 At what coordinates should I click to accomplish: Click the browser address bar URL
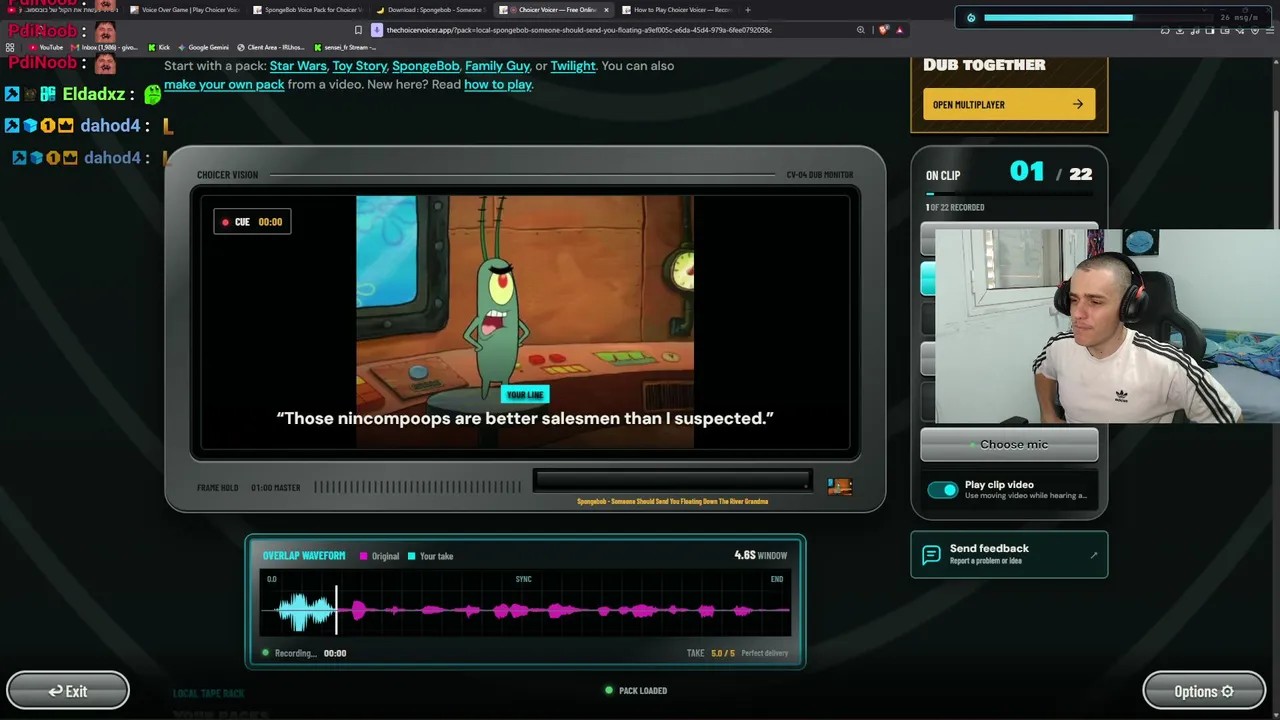579,30
